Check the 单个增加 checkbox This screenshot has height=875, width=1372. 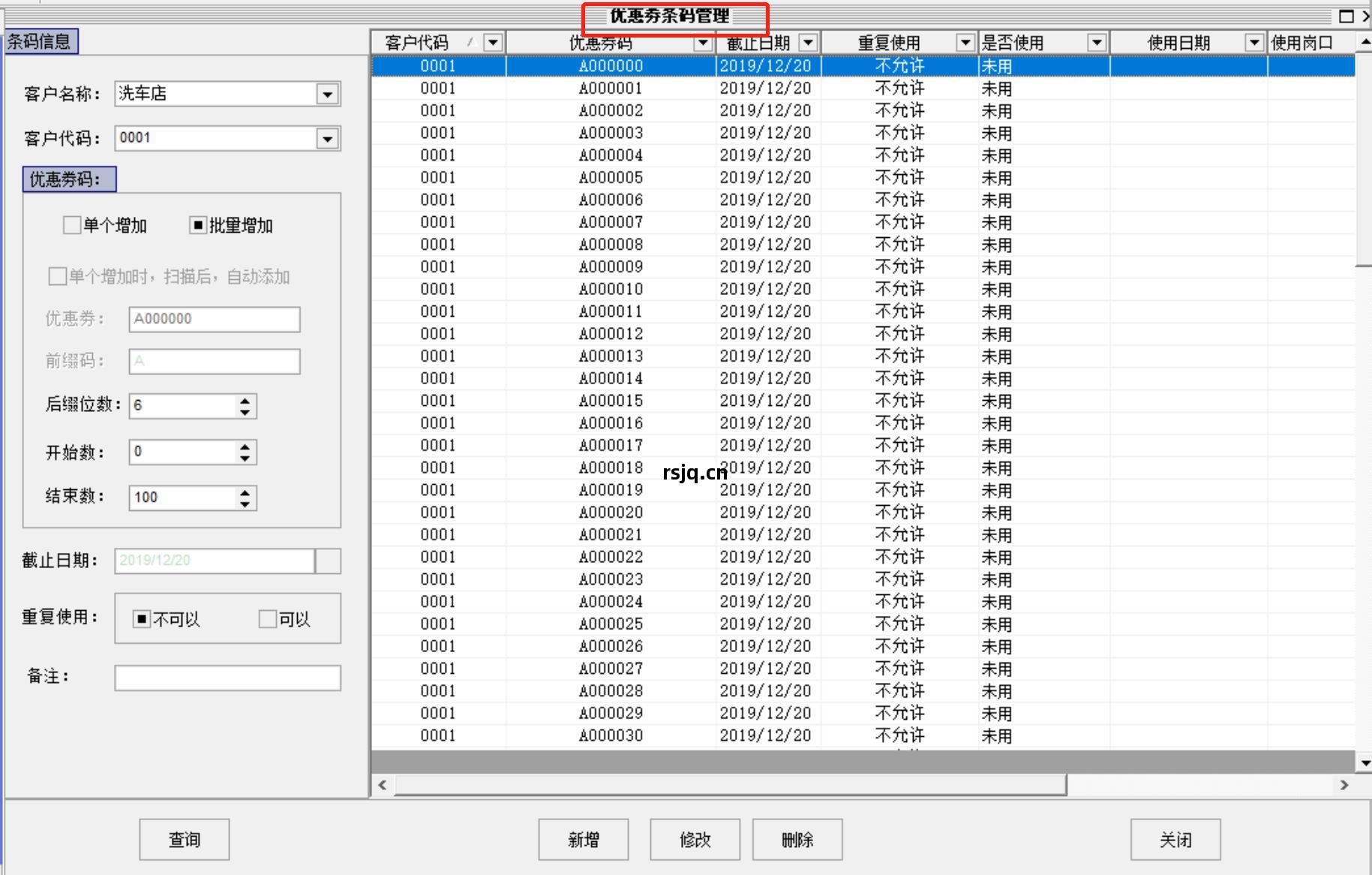pyautogui.click(x=72, y=225)
